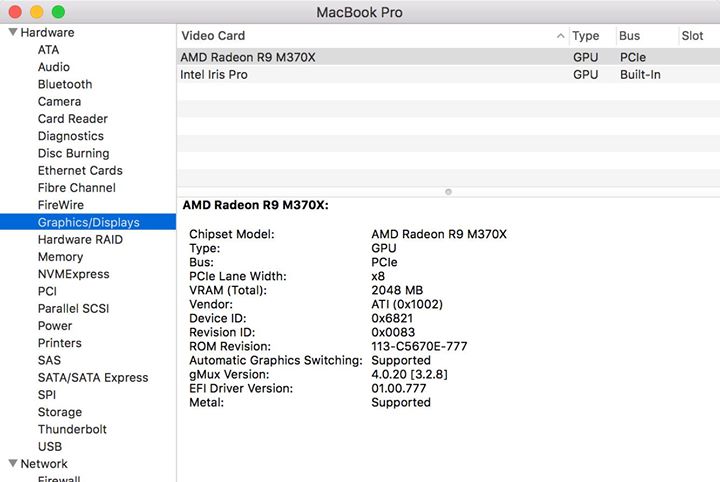The width and height of the screenshot is (720, 482).
Task: Minimize the window with the yellow button
Action: tap(37, 11)
